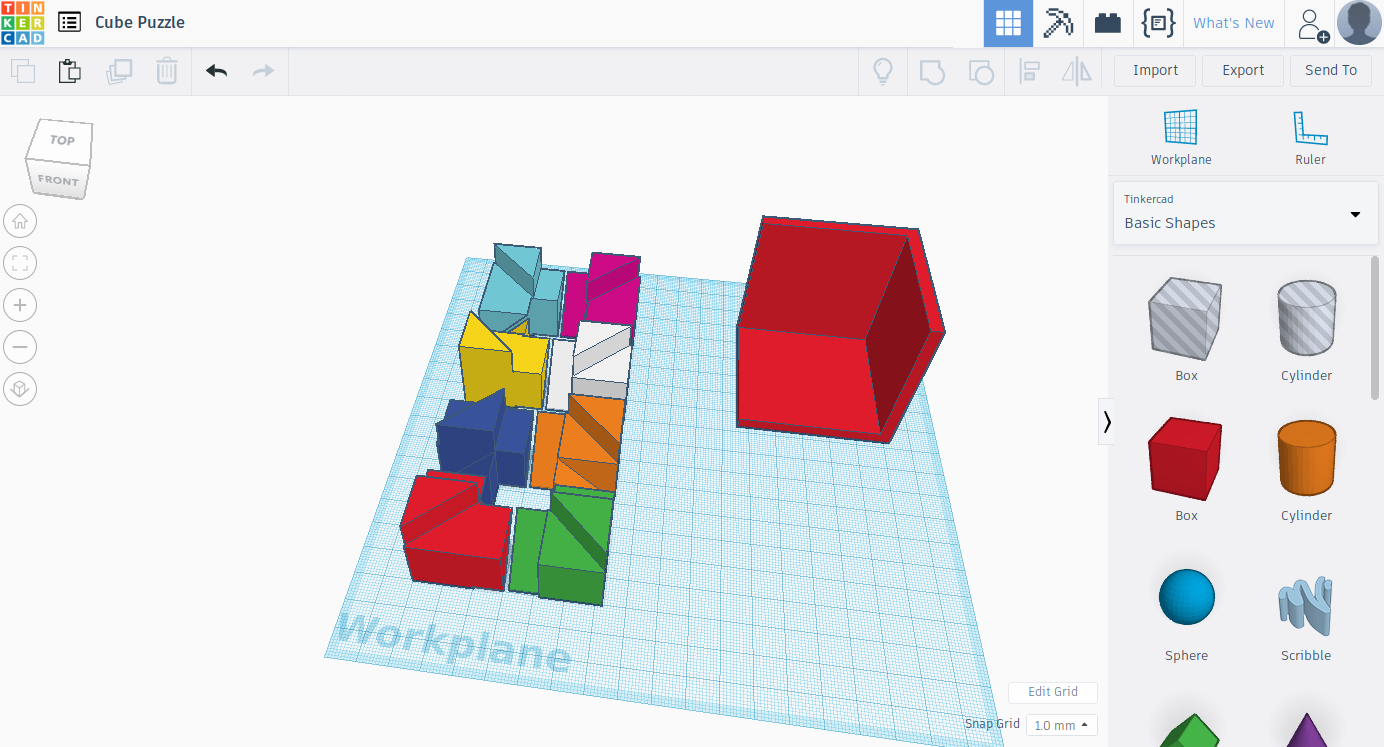Click the Ungroup shapes icon
Screen dimensions: 1384x747
point(981,71)
